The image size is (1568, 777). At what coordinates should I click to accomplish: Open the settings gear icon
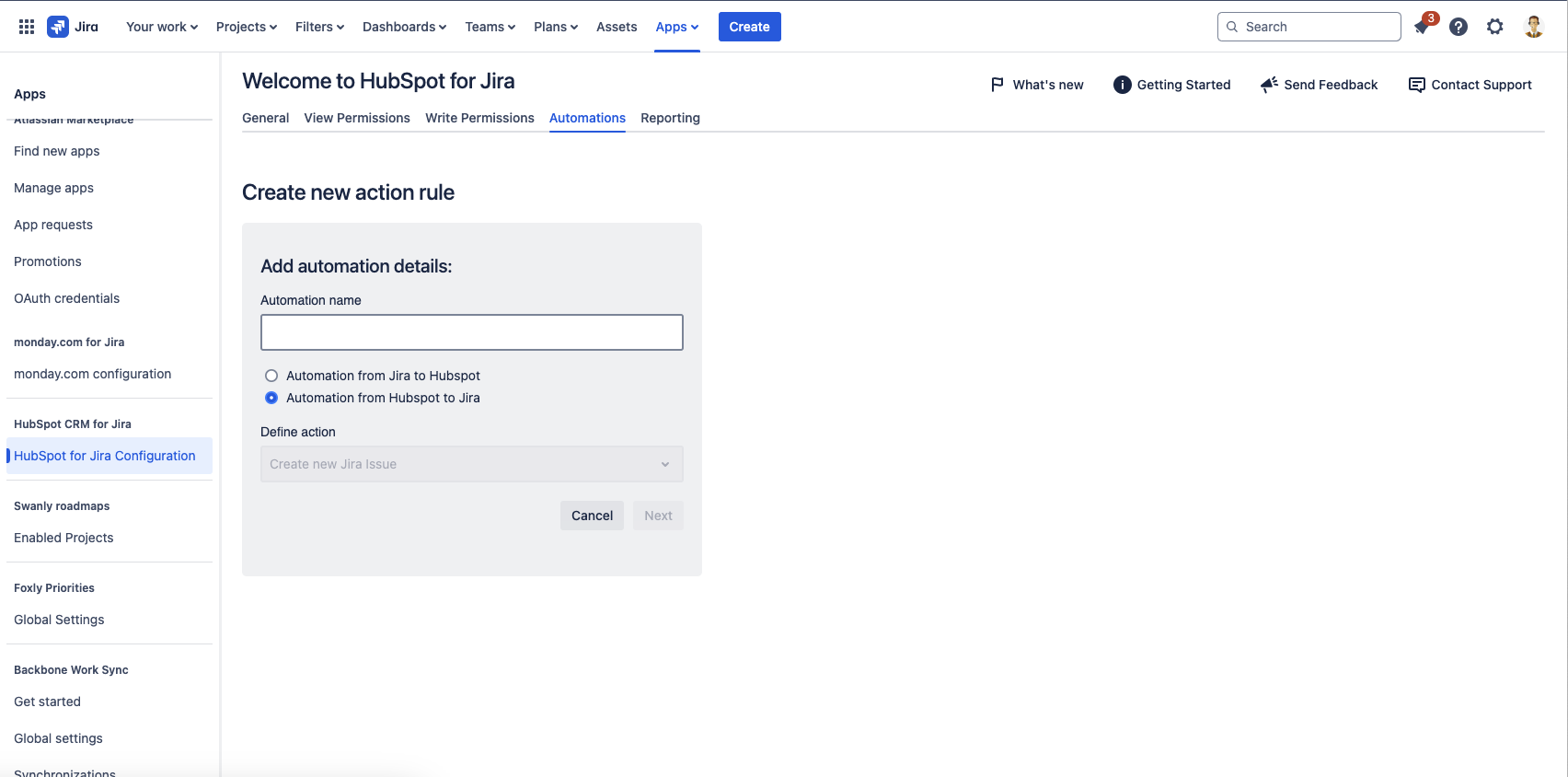pos(1495,27)
